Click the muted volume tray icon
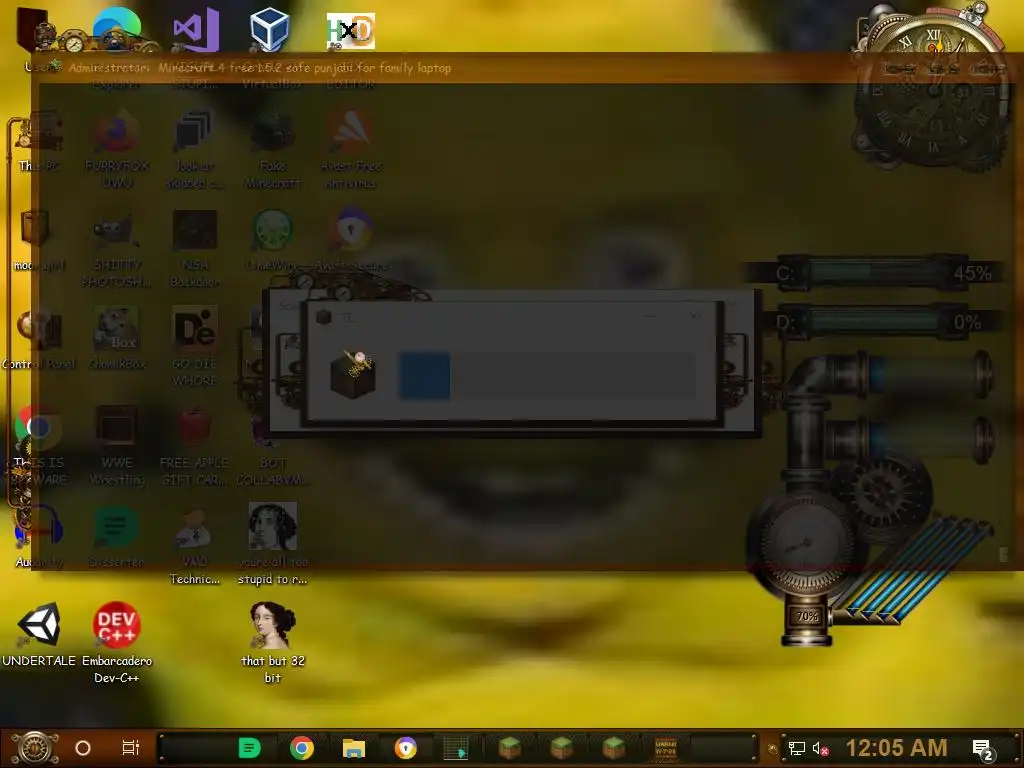Screen dimensions: 1024x768 820,748
